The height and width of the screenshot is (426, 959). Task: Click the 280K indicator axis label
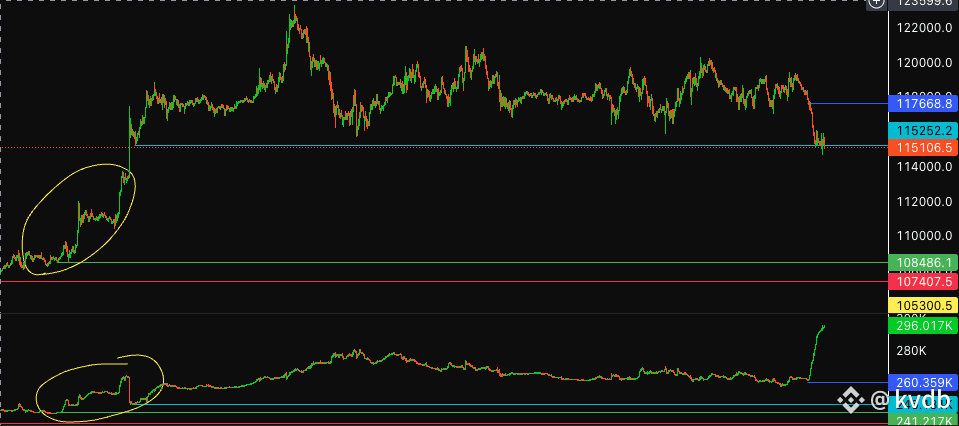point(913,351)
